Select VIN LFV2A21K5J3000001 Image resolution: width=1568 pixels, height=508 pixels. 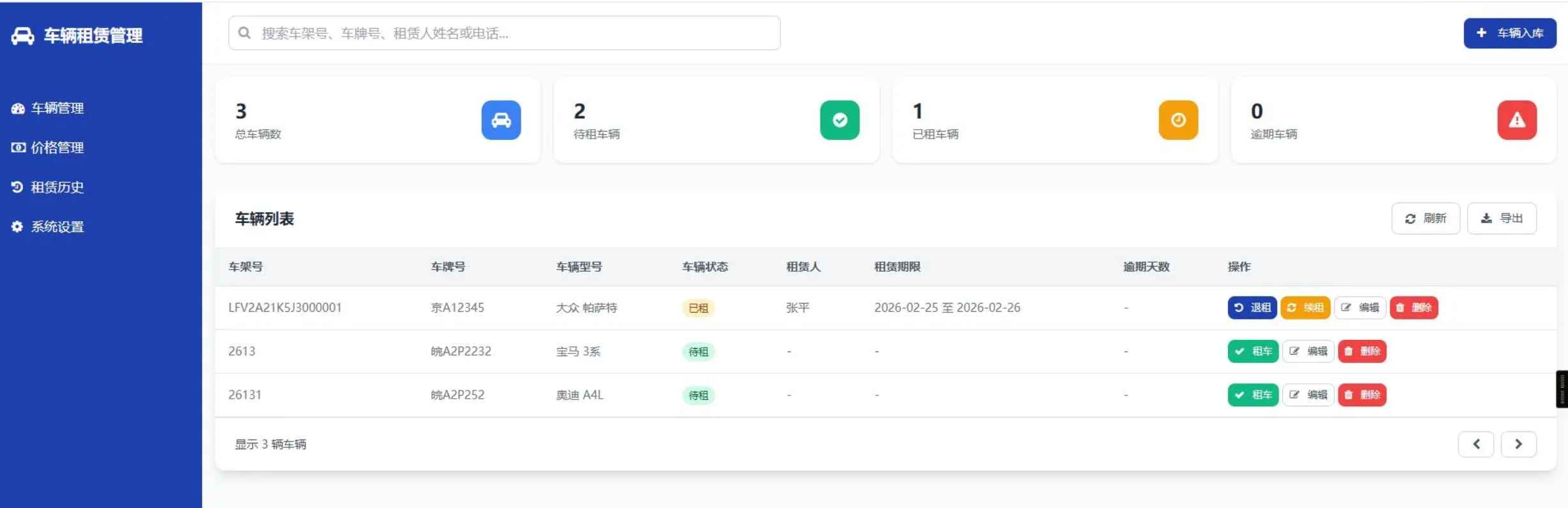click(x=285, y=307)
